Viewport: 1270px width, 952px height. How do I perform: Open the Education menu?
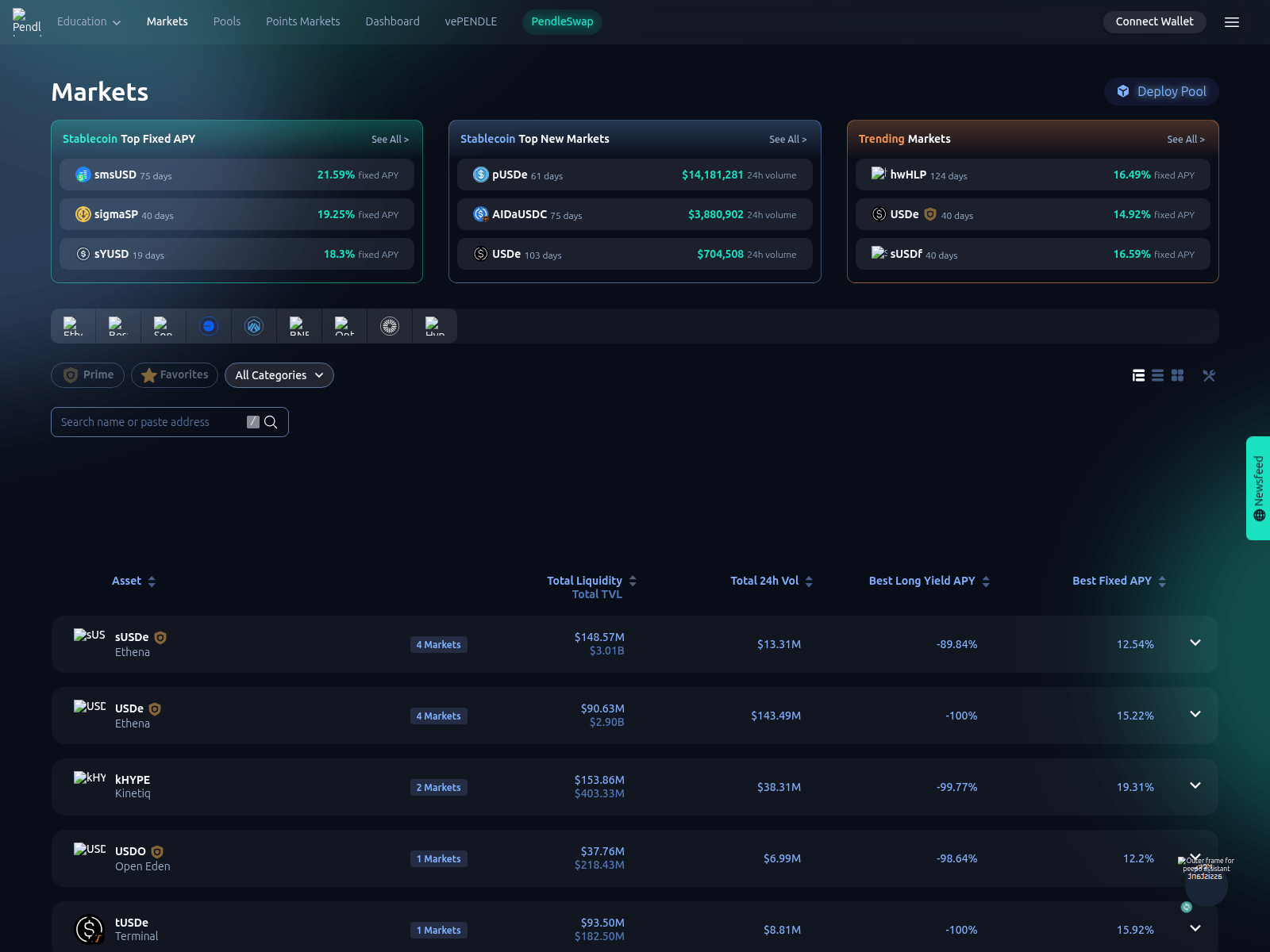[88, 21]
